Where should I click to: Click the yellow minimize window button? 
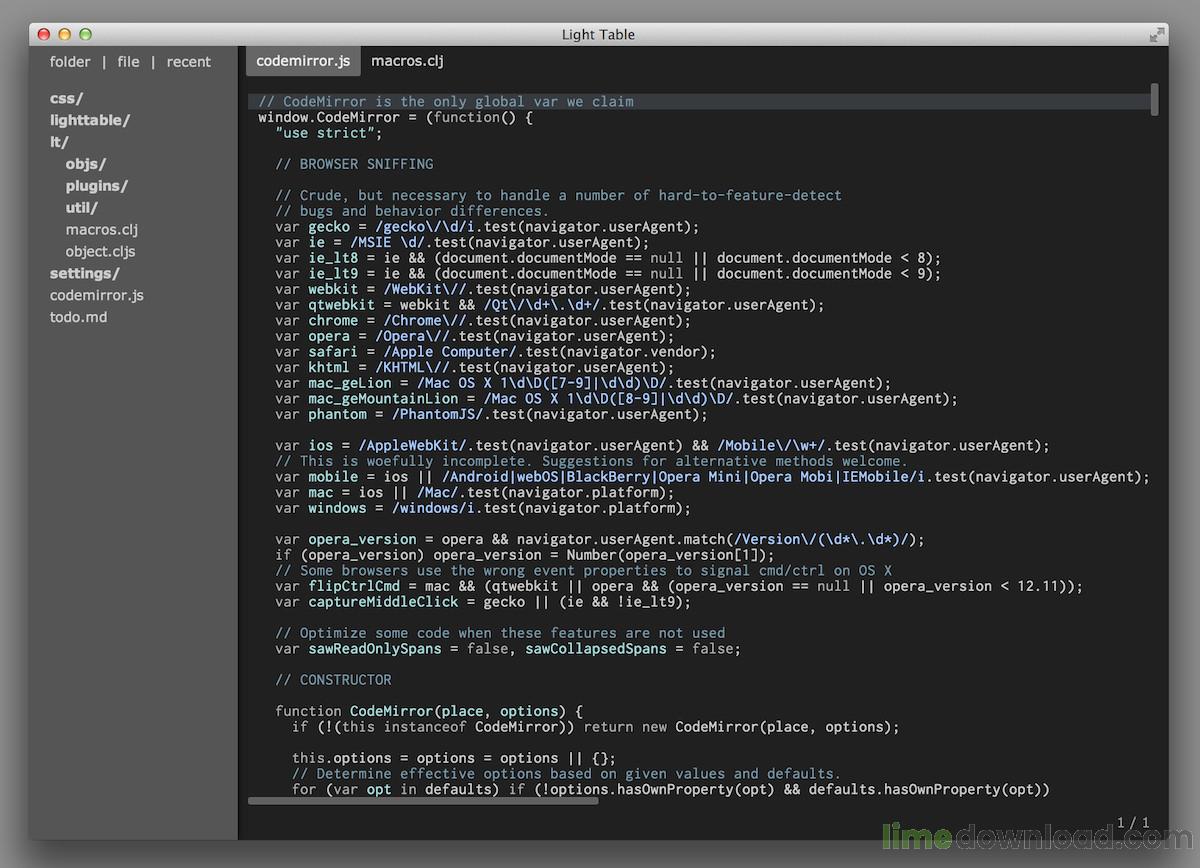pos(65,34)
